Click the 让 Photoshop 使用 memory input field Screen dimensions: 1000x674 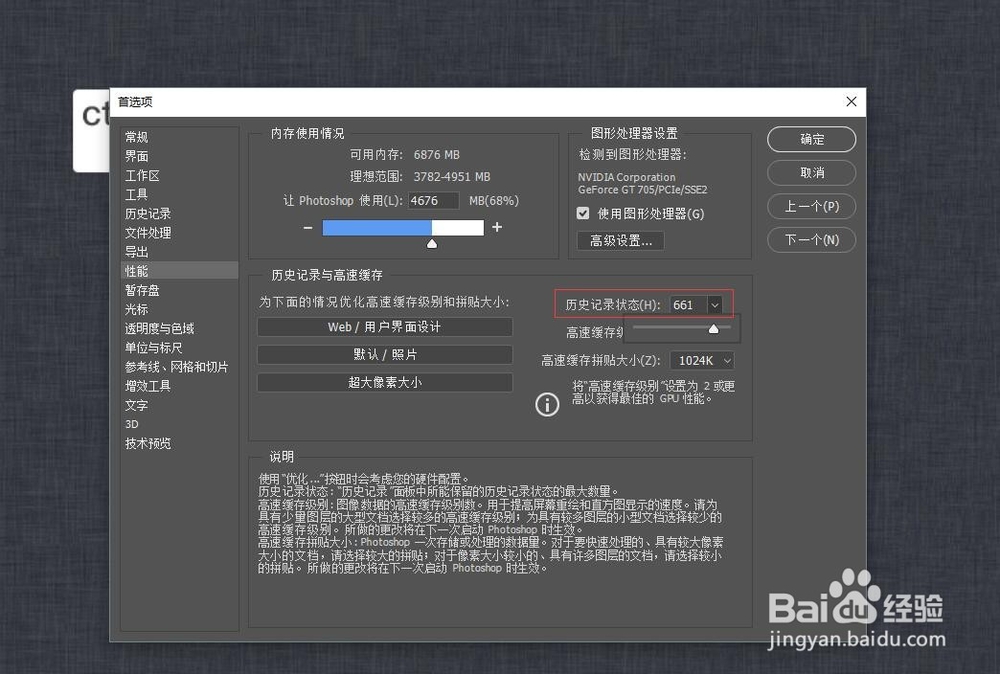[433, 200]
